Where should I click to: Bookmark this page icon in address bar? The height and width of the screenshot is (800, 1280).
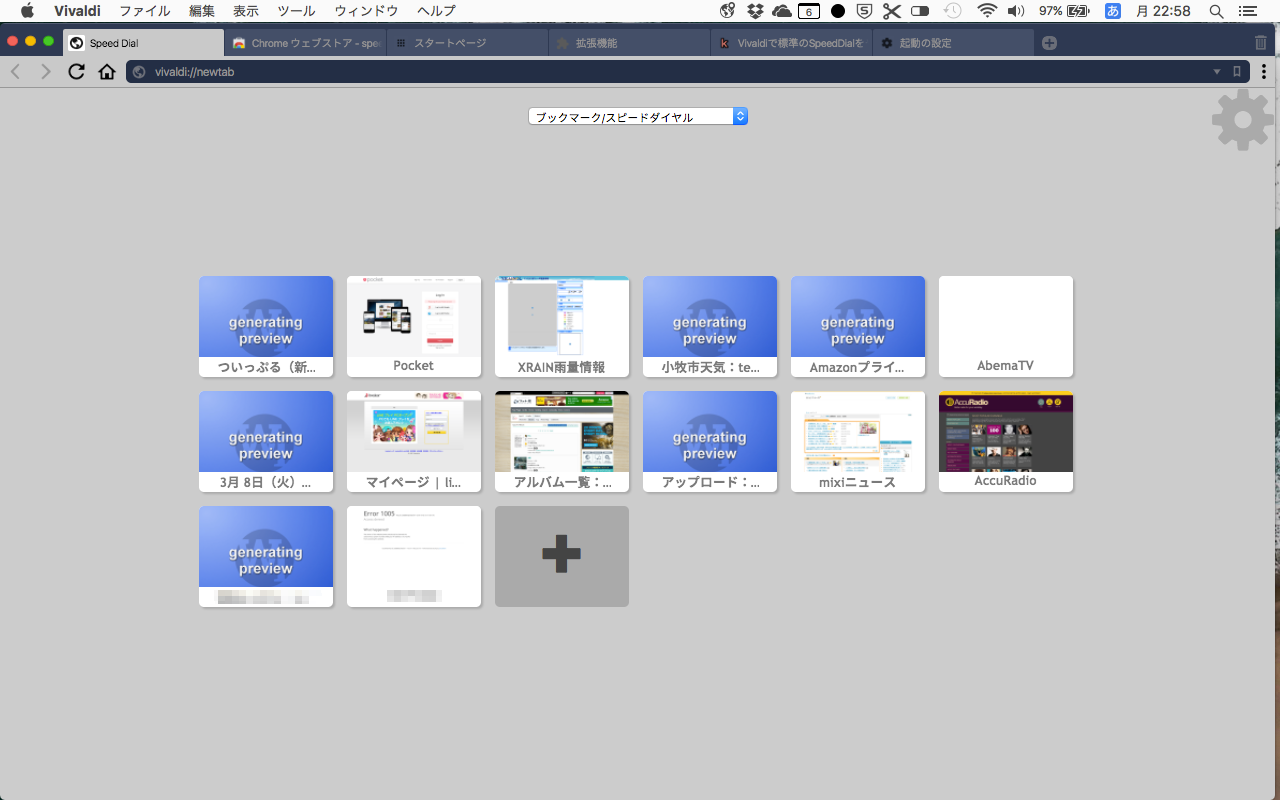point(1237,72)
